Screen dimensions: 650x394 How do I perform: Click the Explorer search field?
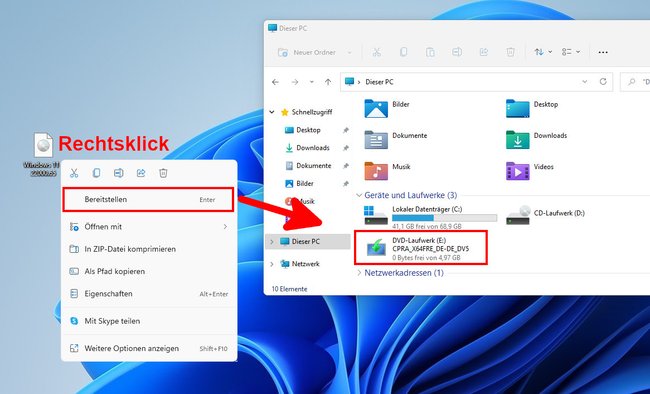[635, 82]
